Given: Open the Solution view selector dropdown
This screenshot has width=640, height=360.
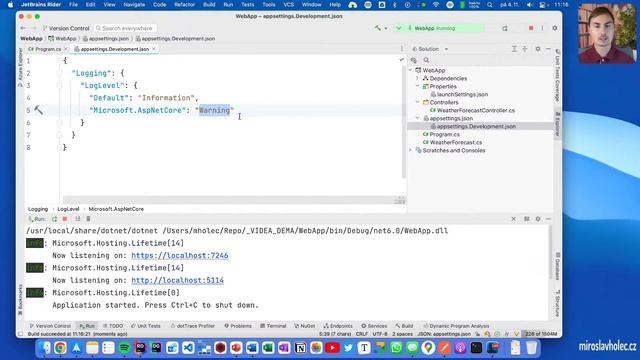Looking at the screenshot, I should 446,49.
